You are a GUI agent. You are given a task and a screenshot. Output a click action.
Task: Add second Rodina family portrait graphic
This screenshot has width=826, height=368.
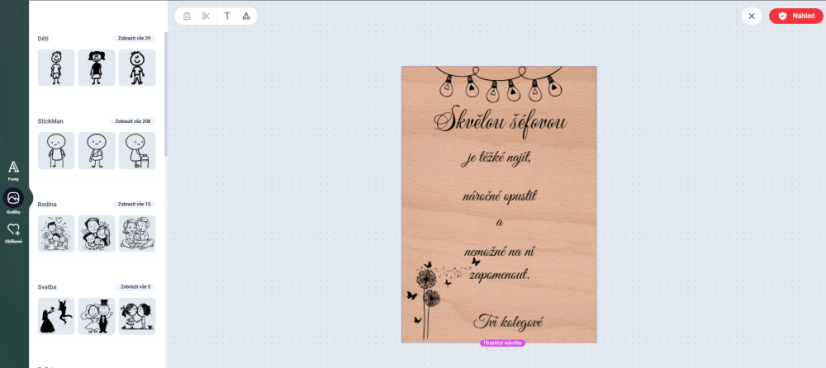(x=96, y=233)
